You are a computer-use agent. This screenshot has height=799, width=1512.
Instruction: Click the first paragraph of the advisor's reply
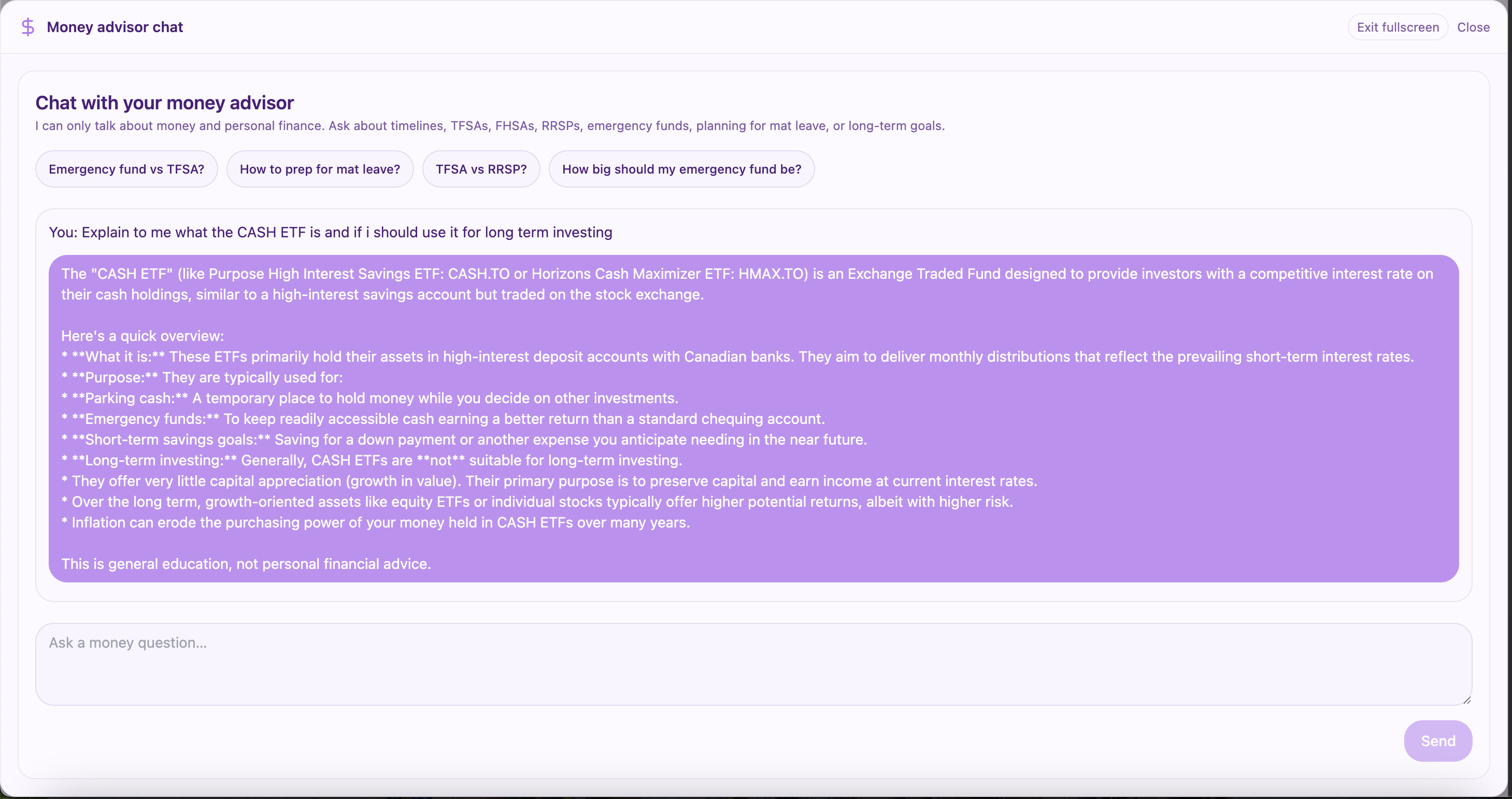(x=746, y=284)
